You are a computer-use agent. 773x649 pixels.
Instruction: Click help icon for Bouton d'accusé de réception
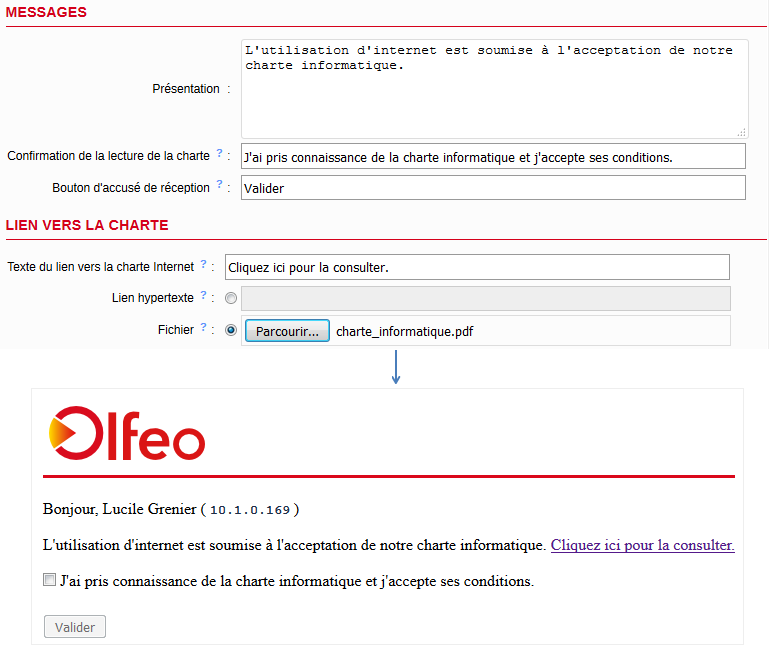(219, 186)
